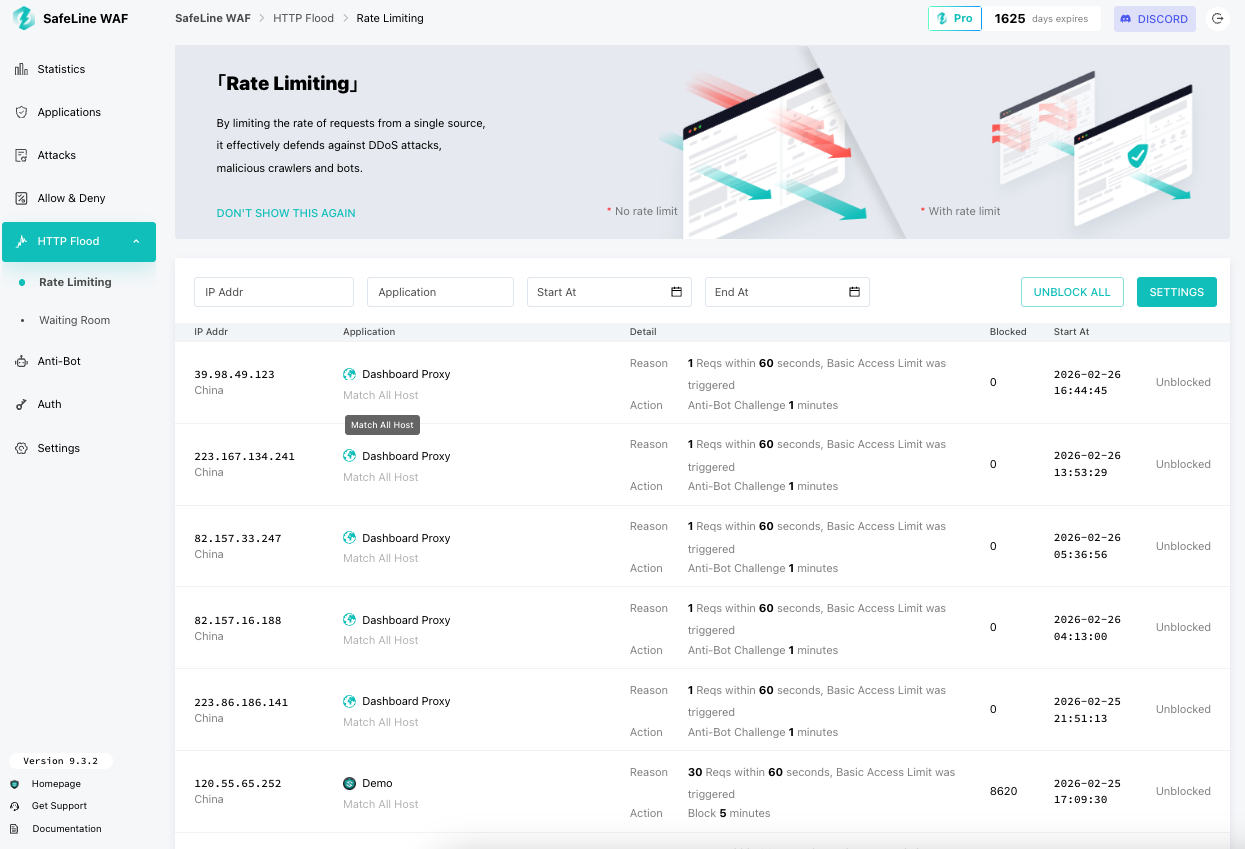The height and width of the screenshot is (849, 1245).
Task: Select Rate Limiting in the sidebar
Action: pos(75,282)
